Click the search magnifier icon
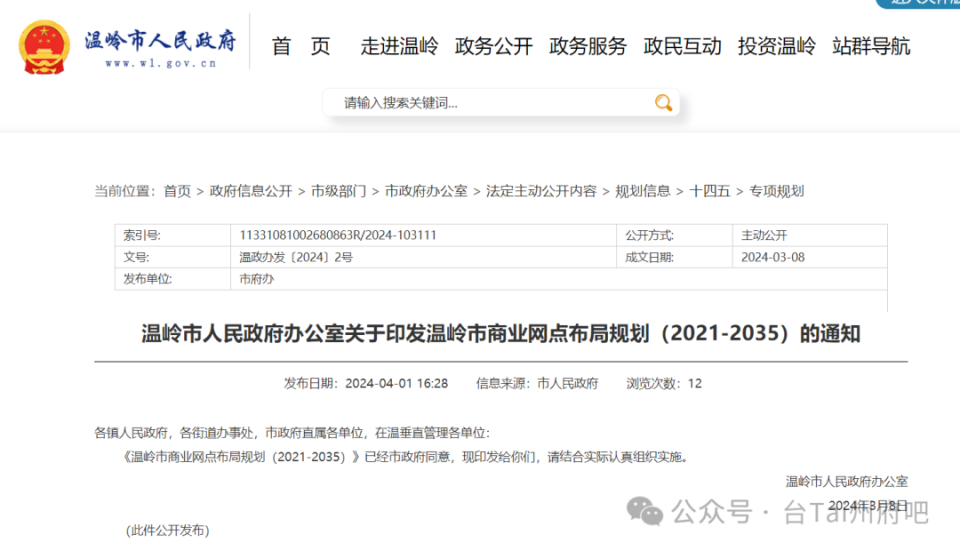 [x=663, y=103]
